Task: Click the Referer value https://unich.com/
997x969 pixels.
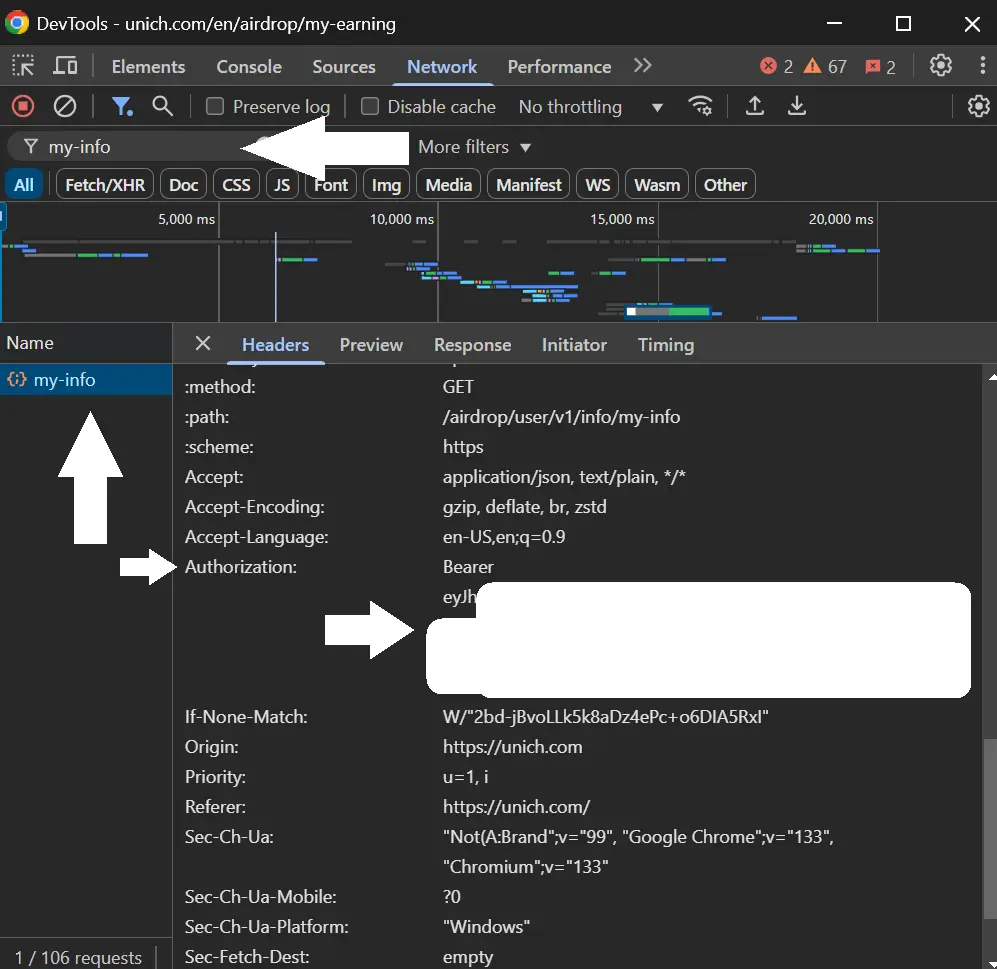Action: point(516,806)
